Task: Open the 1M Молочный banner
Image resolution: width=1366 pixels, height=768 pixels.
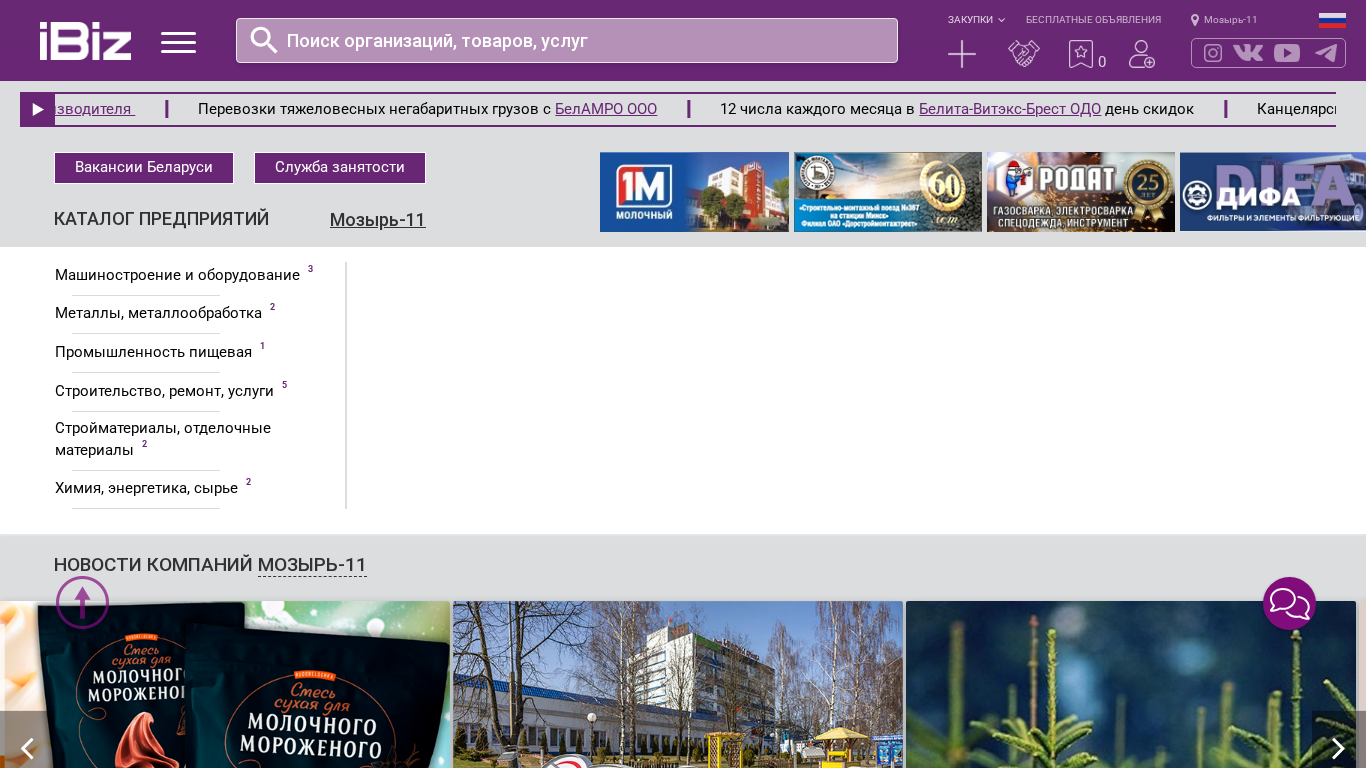Action: (x=694, y=192)
